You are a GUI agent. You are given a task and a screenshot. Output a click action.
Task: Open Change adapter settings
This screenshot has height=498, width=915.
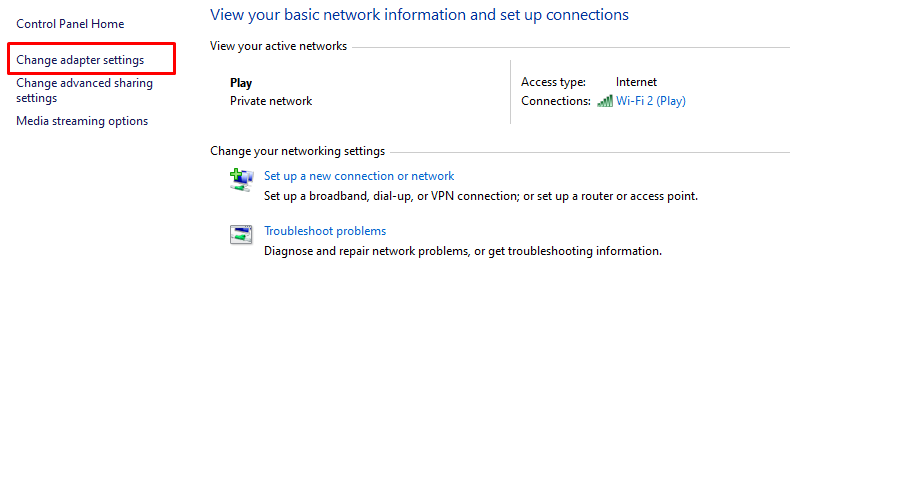pos(80,60)
